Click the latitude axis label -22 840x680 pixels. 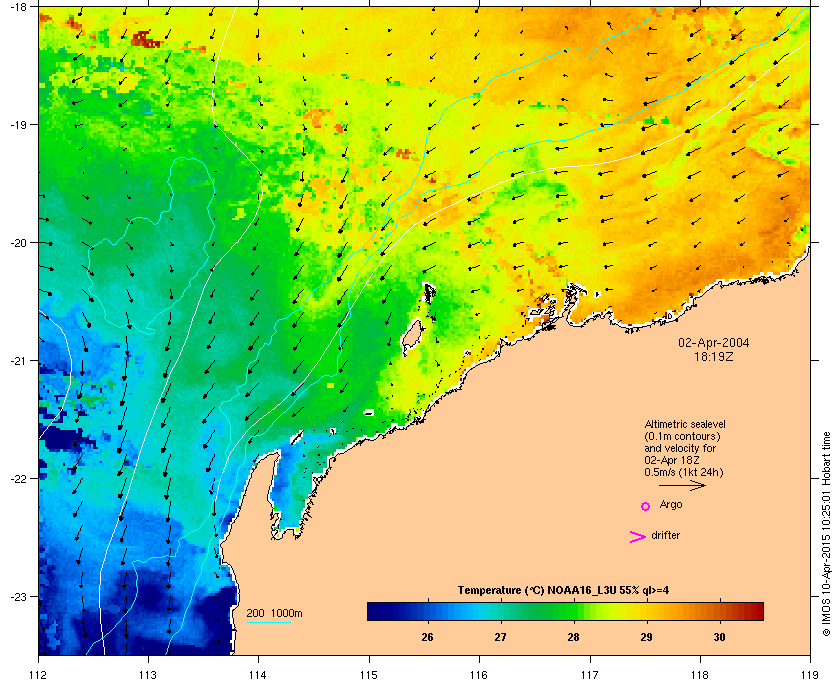[18, 479]
